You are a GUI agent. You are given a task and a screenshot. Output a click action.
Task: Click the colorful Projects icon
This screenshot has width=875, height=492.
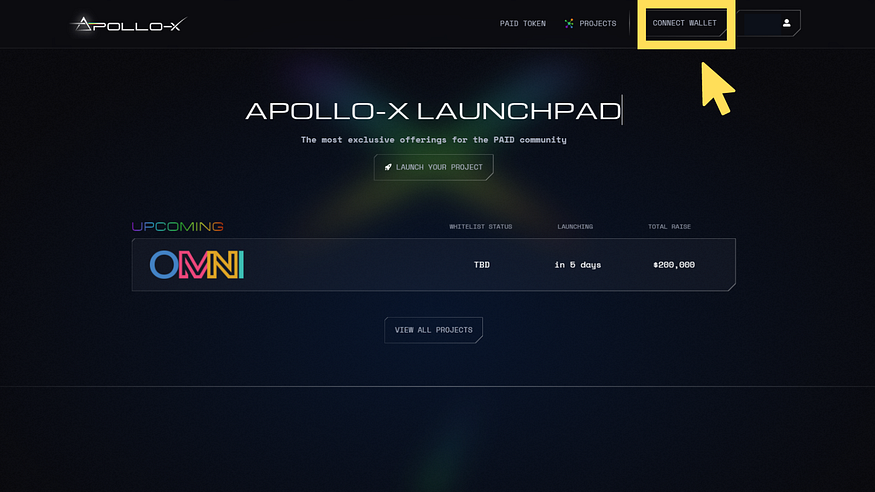(569, 23)
